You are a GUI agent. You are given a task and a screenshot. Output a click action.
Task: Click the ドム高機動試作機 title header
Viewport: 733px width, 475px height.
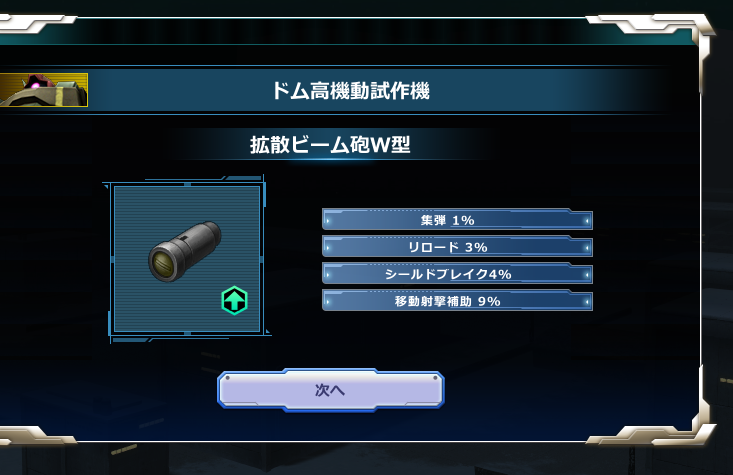pyautogui.click(x=351, y=91)
